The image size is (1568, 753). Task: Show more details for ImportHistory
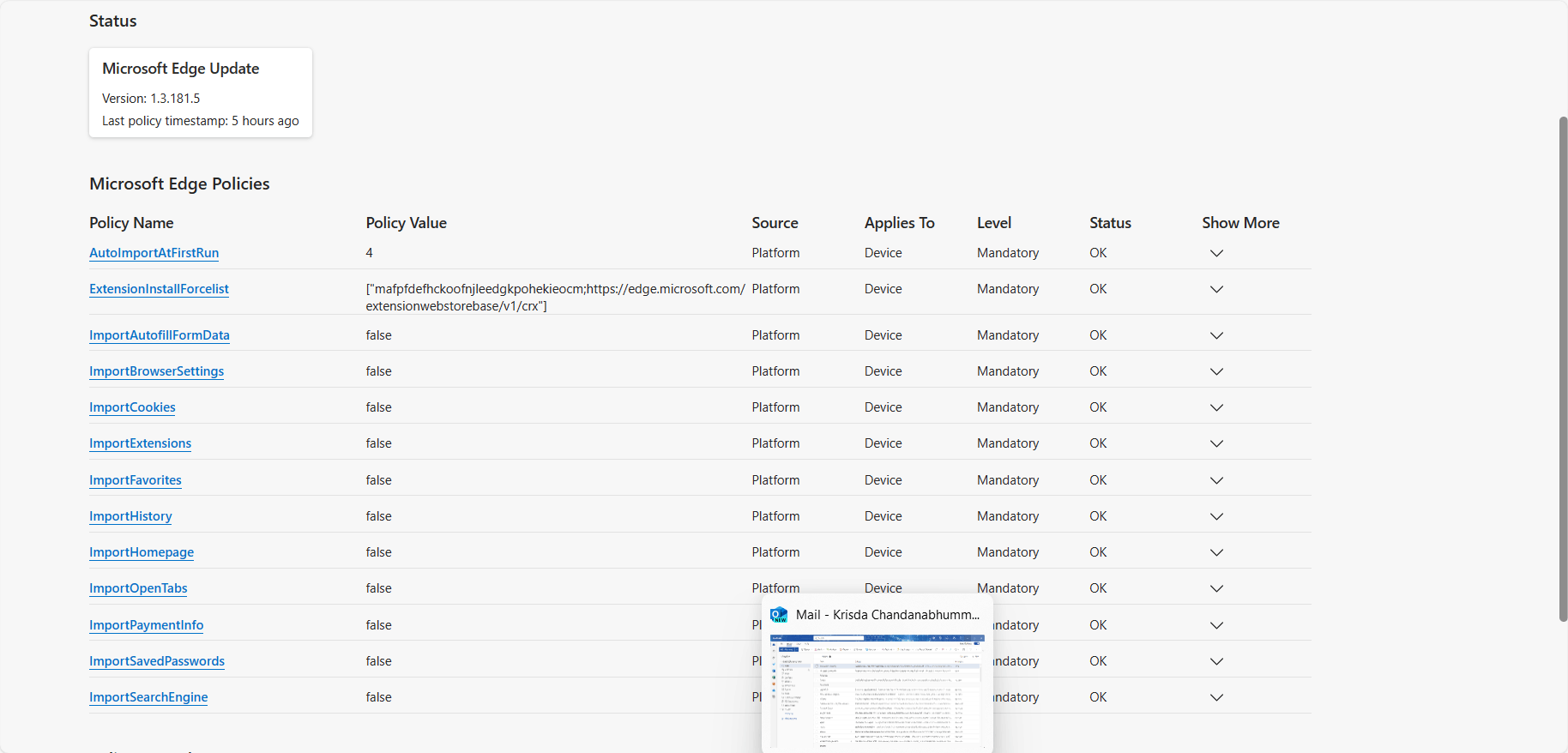[1216, 516]
